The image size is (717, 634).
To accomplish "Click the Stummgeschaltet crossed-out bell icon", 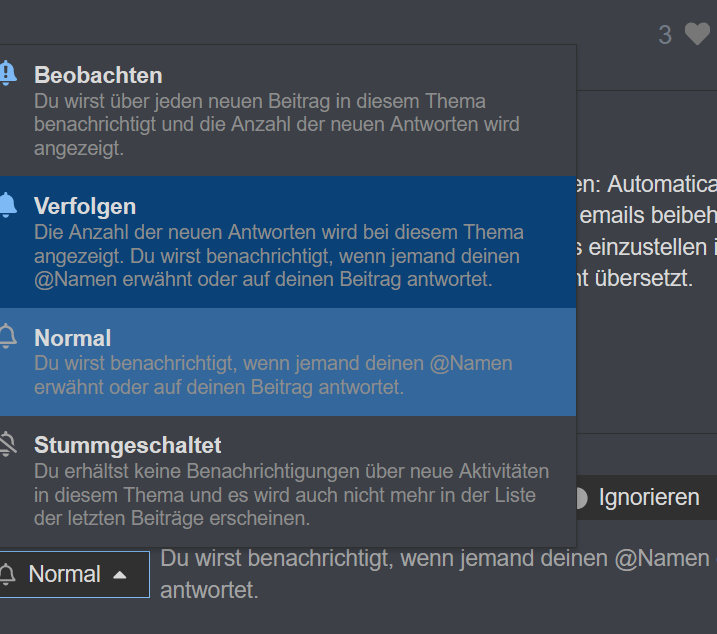I will [7, 445].
